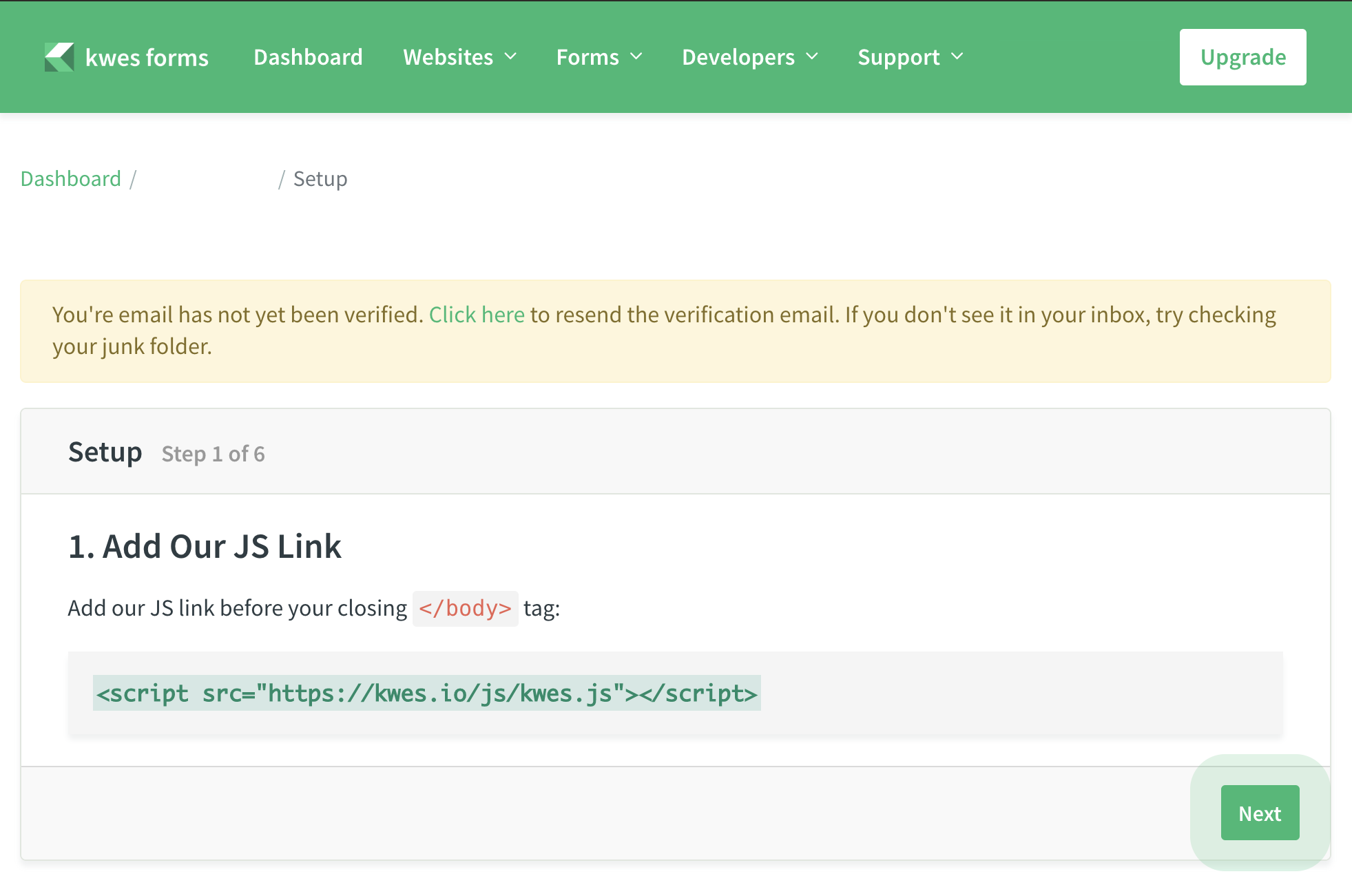Select the kwes.js script snippet
1352x896 pixels.
click(427, 693)
